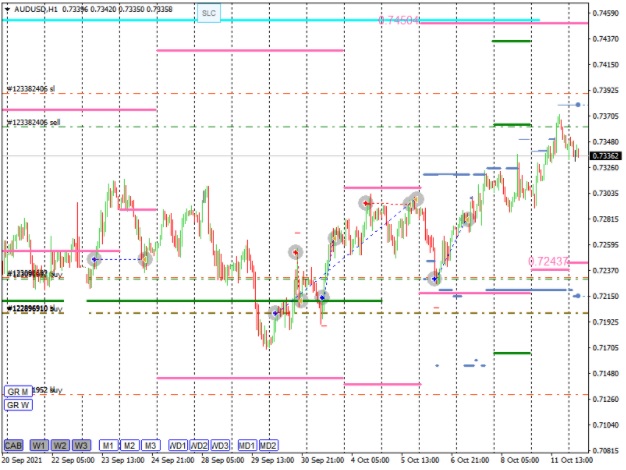Viewport: 626px width, 470px height.
Task: Select the WD1 button
Action: point(177,444)
